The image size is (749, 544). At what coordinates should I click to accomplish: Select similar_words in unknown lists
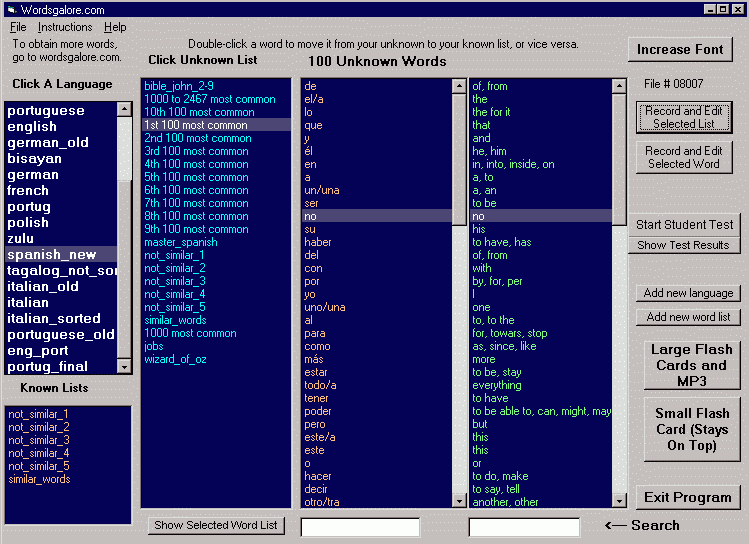(216, 320)
